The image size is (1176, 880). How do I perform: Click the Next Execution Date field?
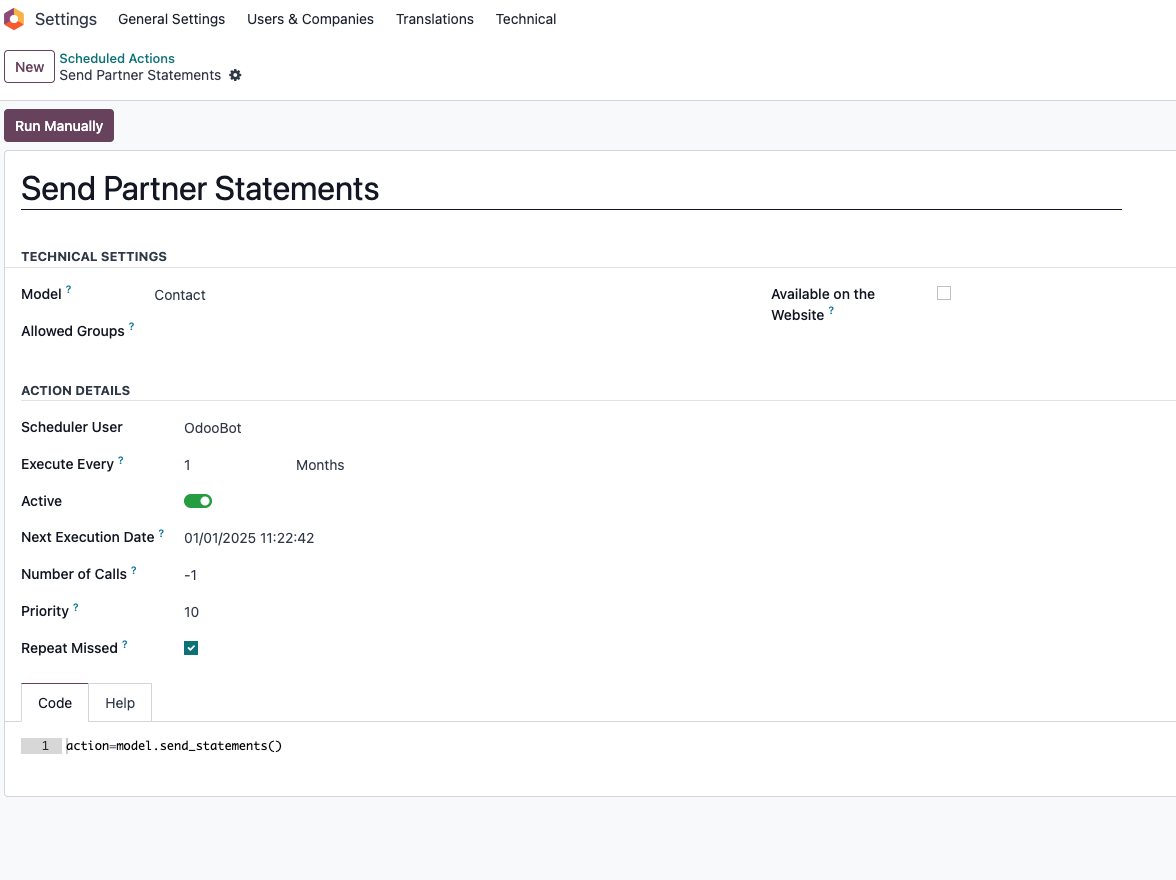click(249, 539)
